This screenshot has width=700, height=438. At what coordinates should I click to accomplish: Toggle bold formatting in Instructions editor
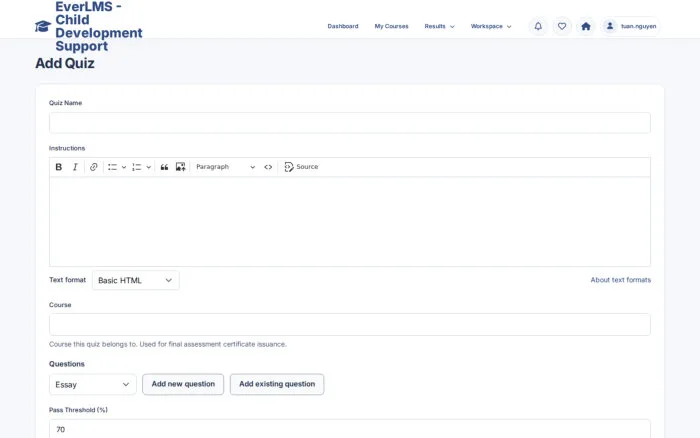pyautogui.click(x=58, y=167)
